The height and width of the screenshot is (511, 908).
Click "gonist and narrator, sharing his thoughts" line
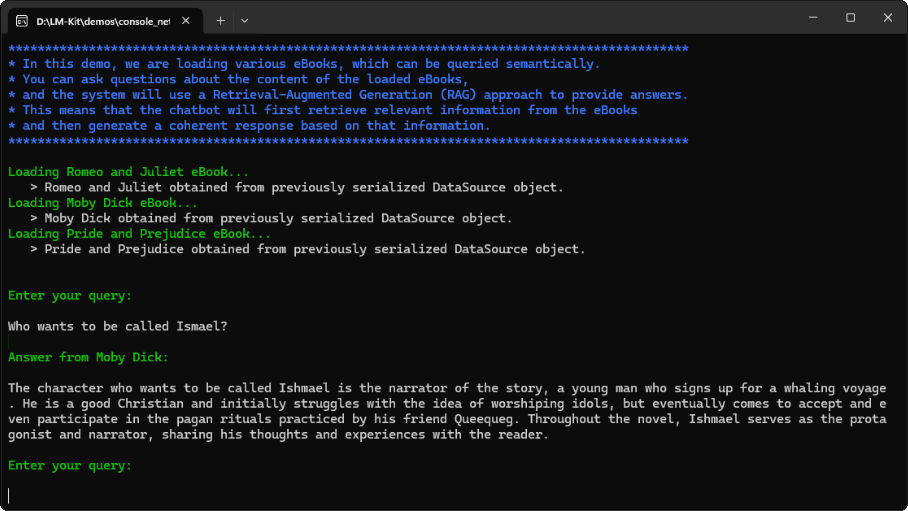[x=278, y=435]
